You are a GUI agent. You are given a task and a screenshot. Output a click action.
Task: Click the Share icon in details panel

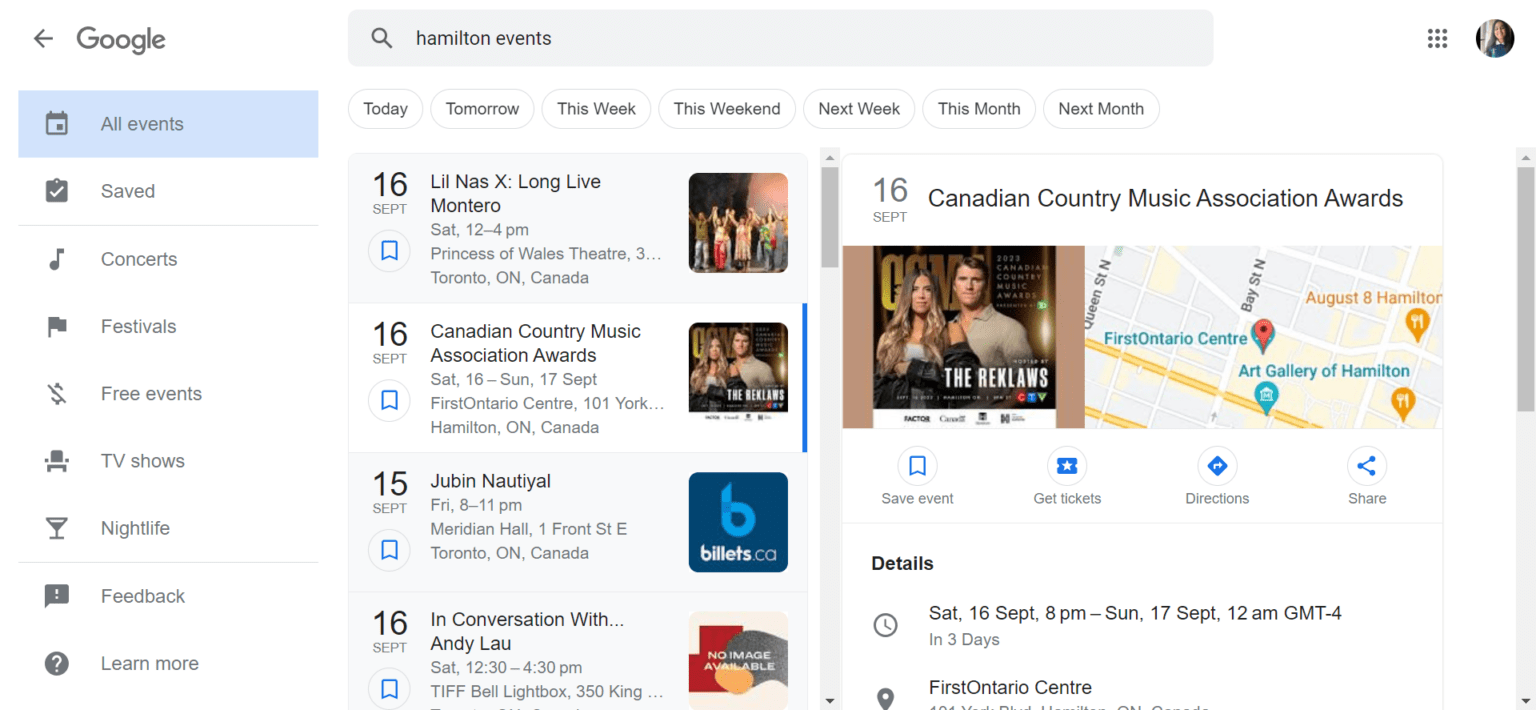pos(1367,466)
